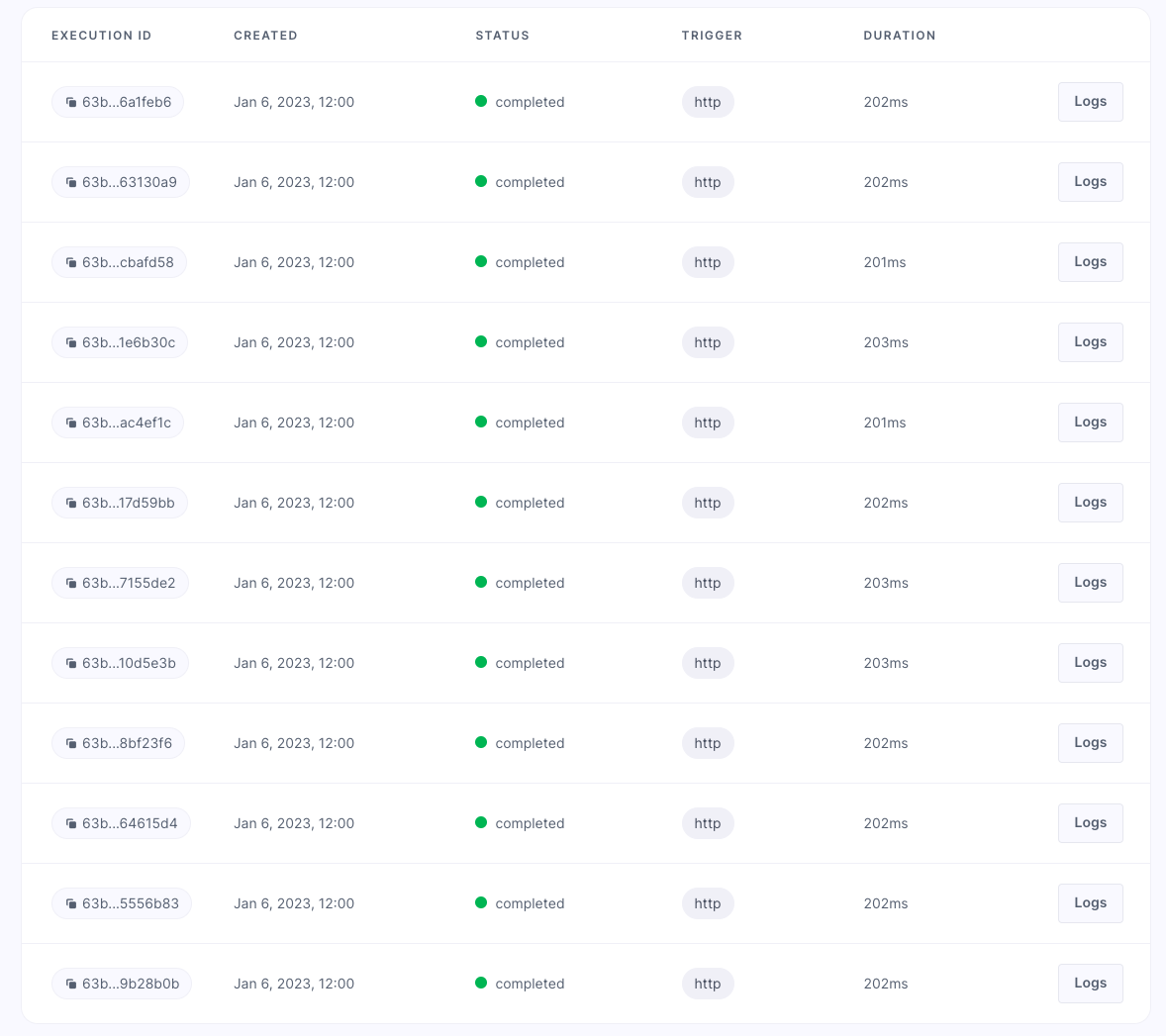Click the green status dot for 63b...6a1feb6
The height and width of the screenshot is (1036, 1166).
pyautogui.click(x=481, y=101)
